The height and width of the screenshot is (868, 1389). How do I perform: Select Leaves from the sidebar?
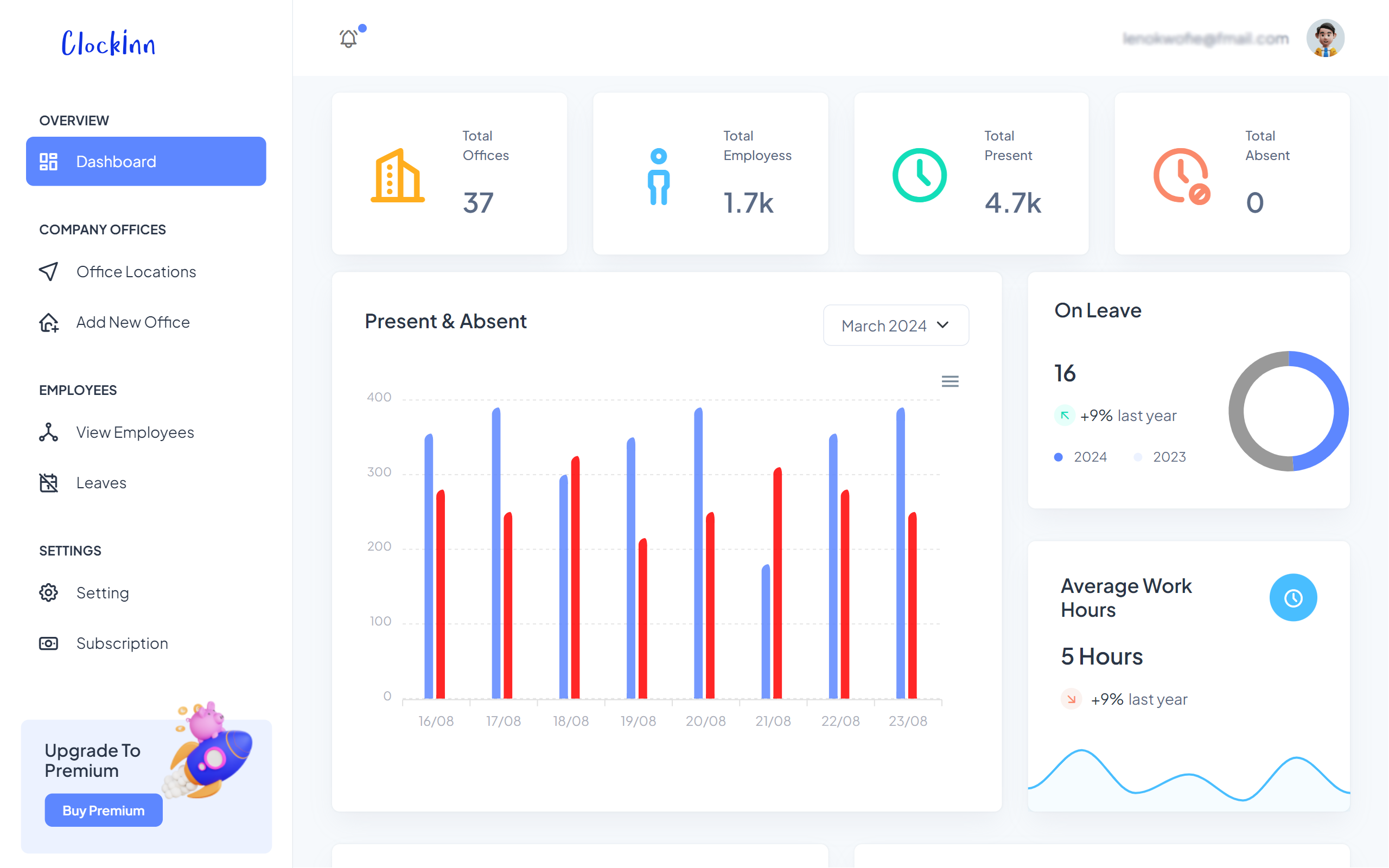(x=101, y=483)
